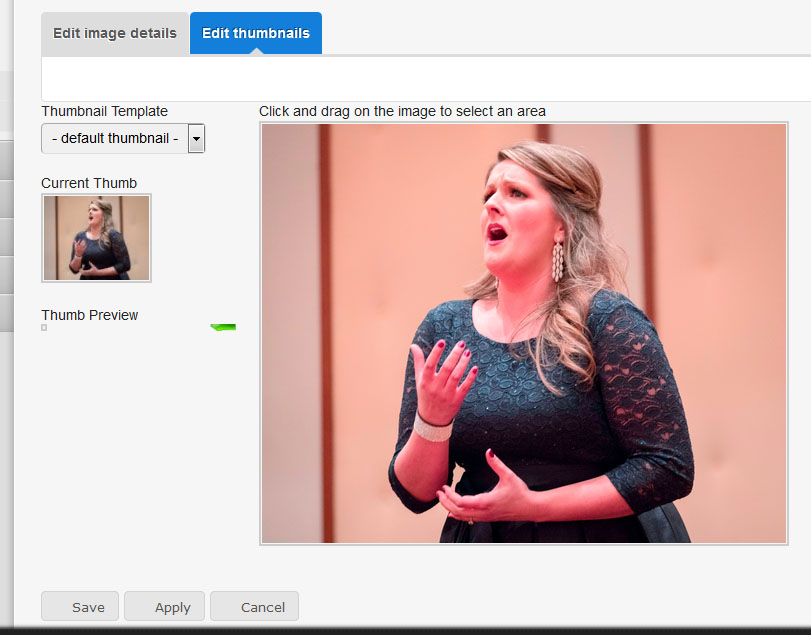The width and height of the screenshot is (811, 635).
Task: Cancel thumbnail editing
Action: 254,607
